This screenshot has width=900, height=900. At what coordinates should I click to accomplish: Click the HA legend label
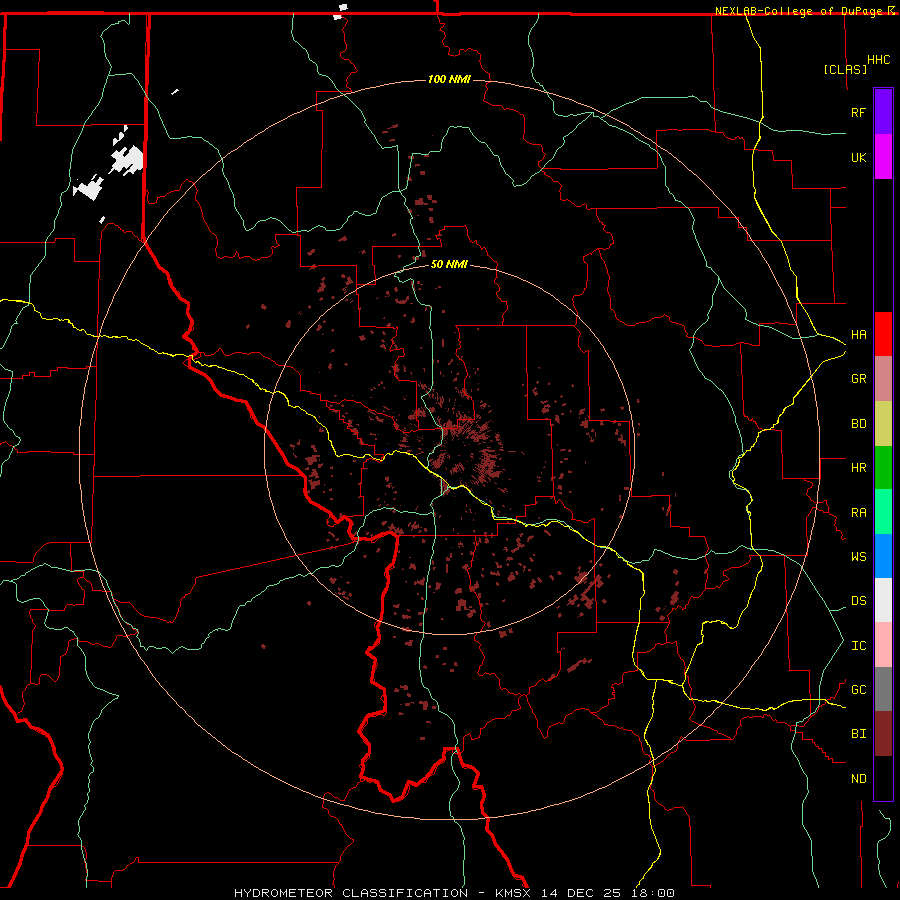(x=858, y=334)
